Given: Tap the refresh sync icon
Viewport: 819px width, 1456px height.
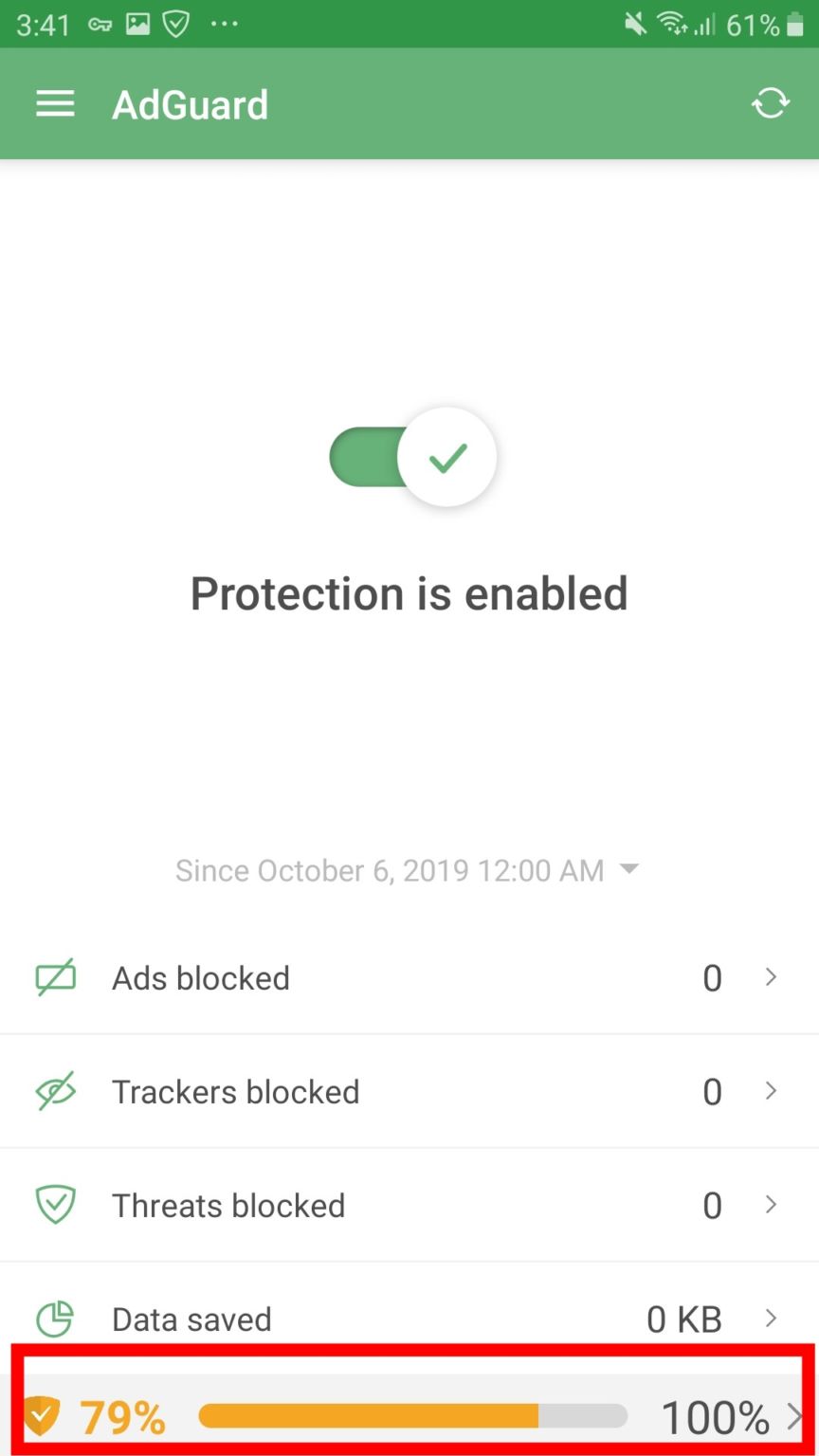Looking at the screenshot, I should click(x=770, y=103).
